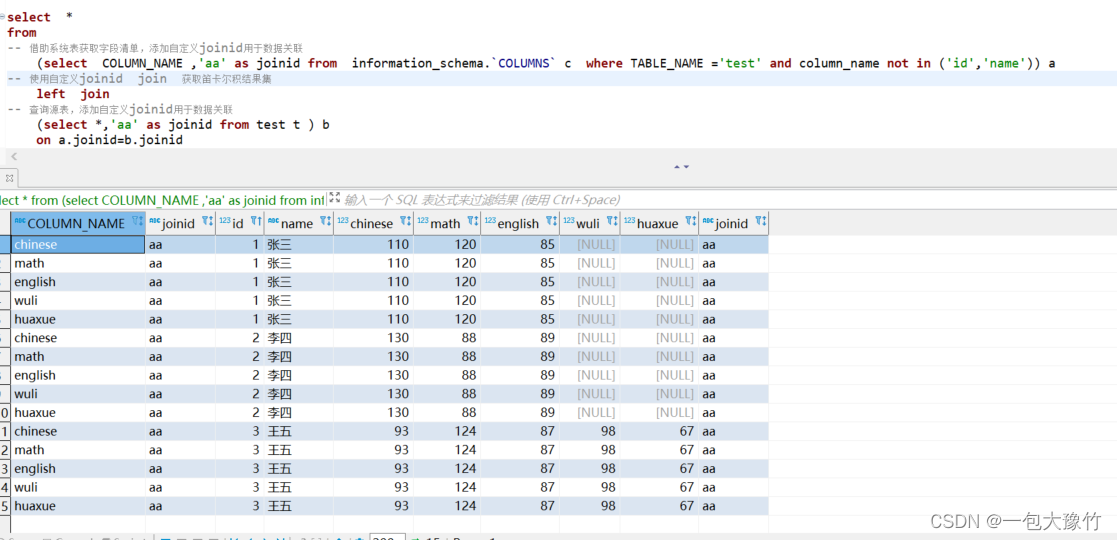Expand the panel divider arrows above results

pyautogui.click(x=682, y=167)
